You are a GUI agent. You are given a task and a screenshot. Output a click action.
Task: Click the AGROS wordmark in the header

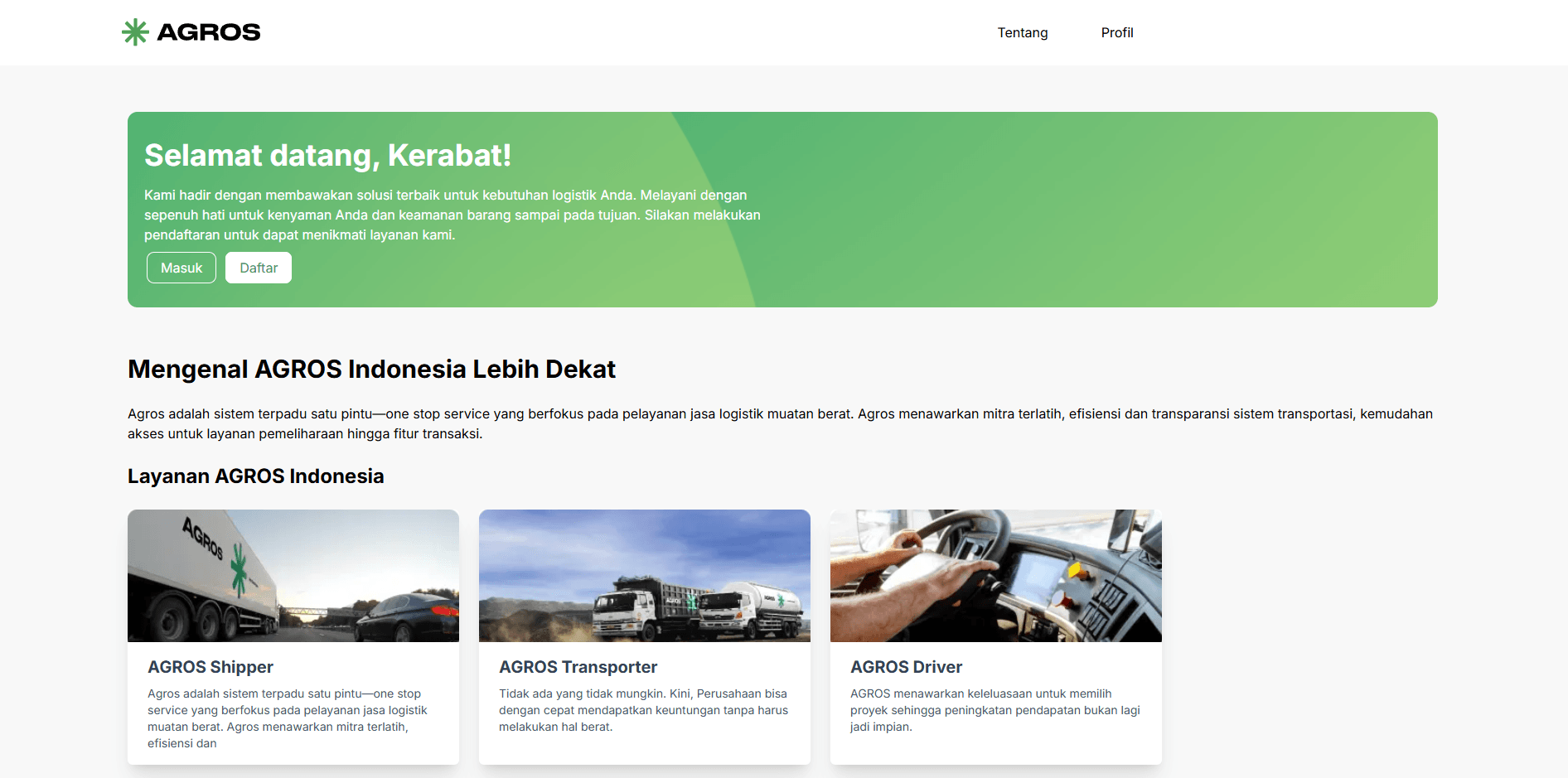coord(208,32)
